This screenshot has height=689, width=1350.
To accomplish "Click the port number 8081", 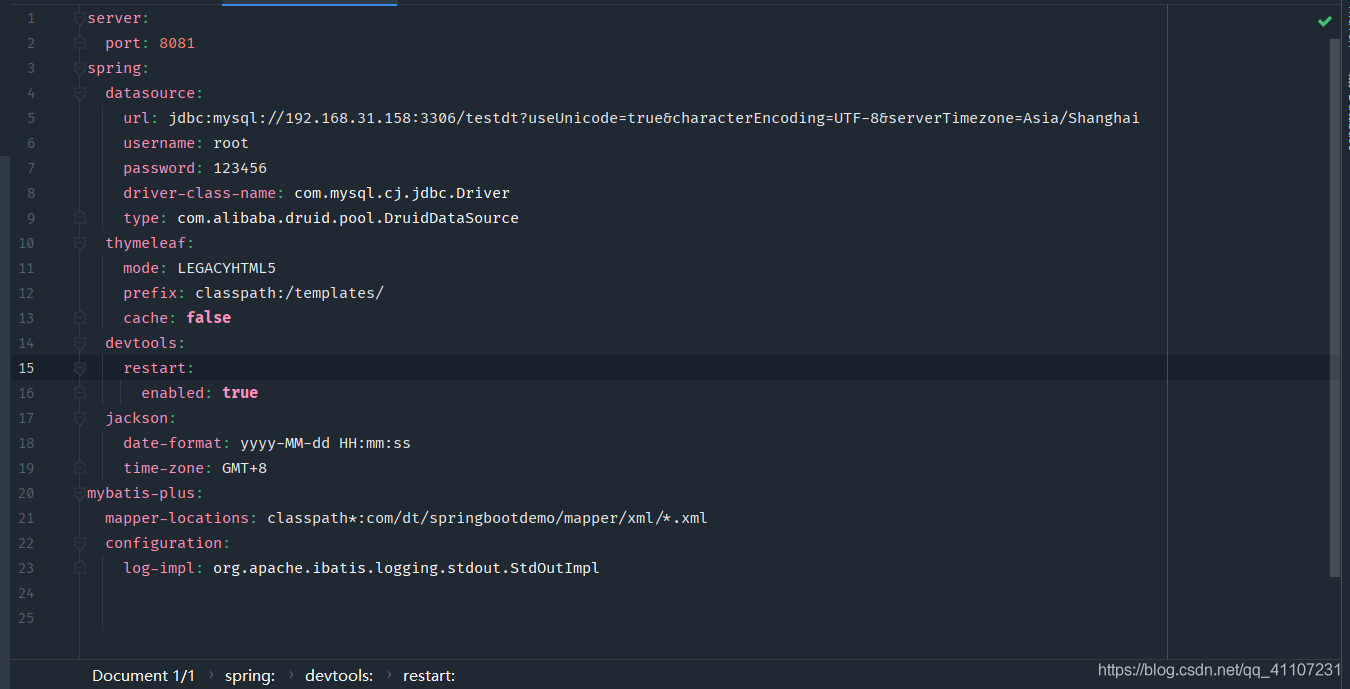I will (x=177, y=43).
